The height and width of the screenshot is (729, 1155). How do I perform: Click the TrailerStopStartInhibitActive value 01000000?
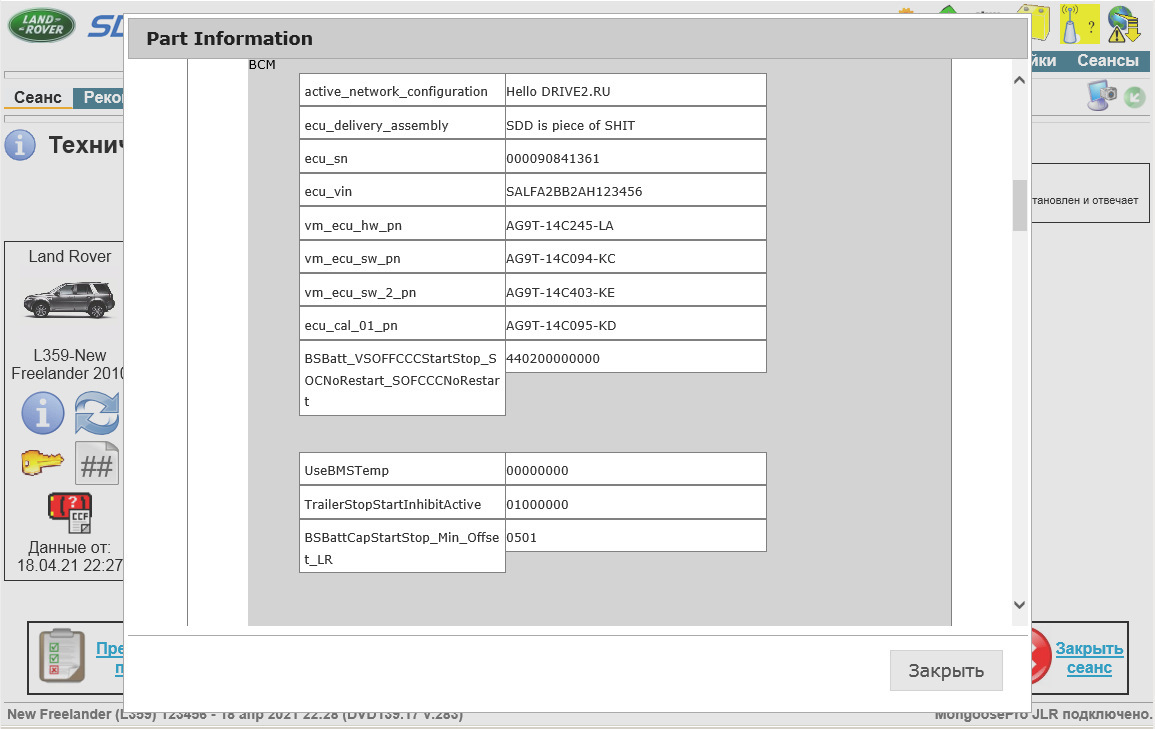pos(537,504)
